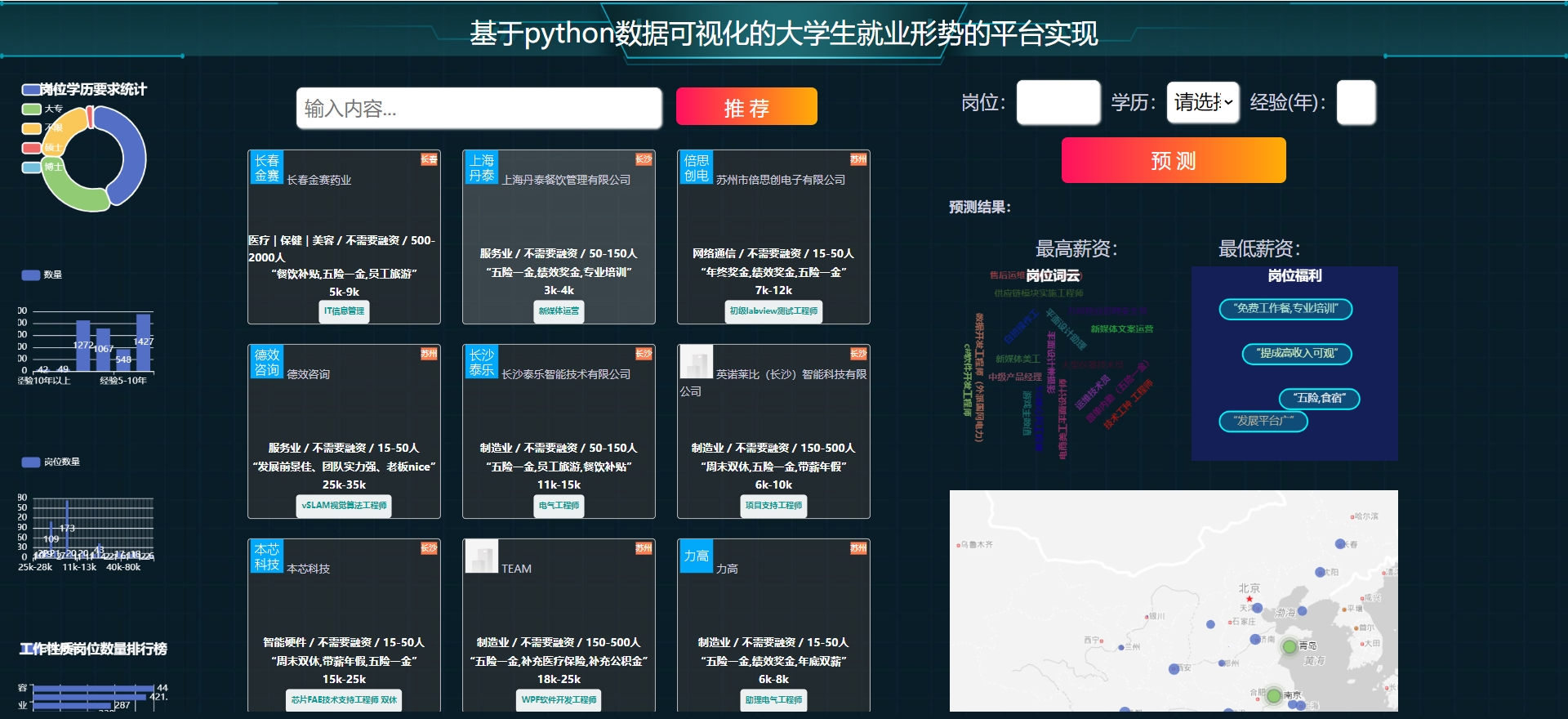This screenshot has height=719, width=1568.
Task: Open the 学历 education dropdown
Action: [x=1203, y=102]
